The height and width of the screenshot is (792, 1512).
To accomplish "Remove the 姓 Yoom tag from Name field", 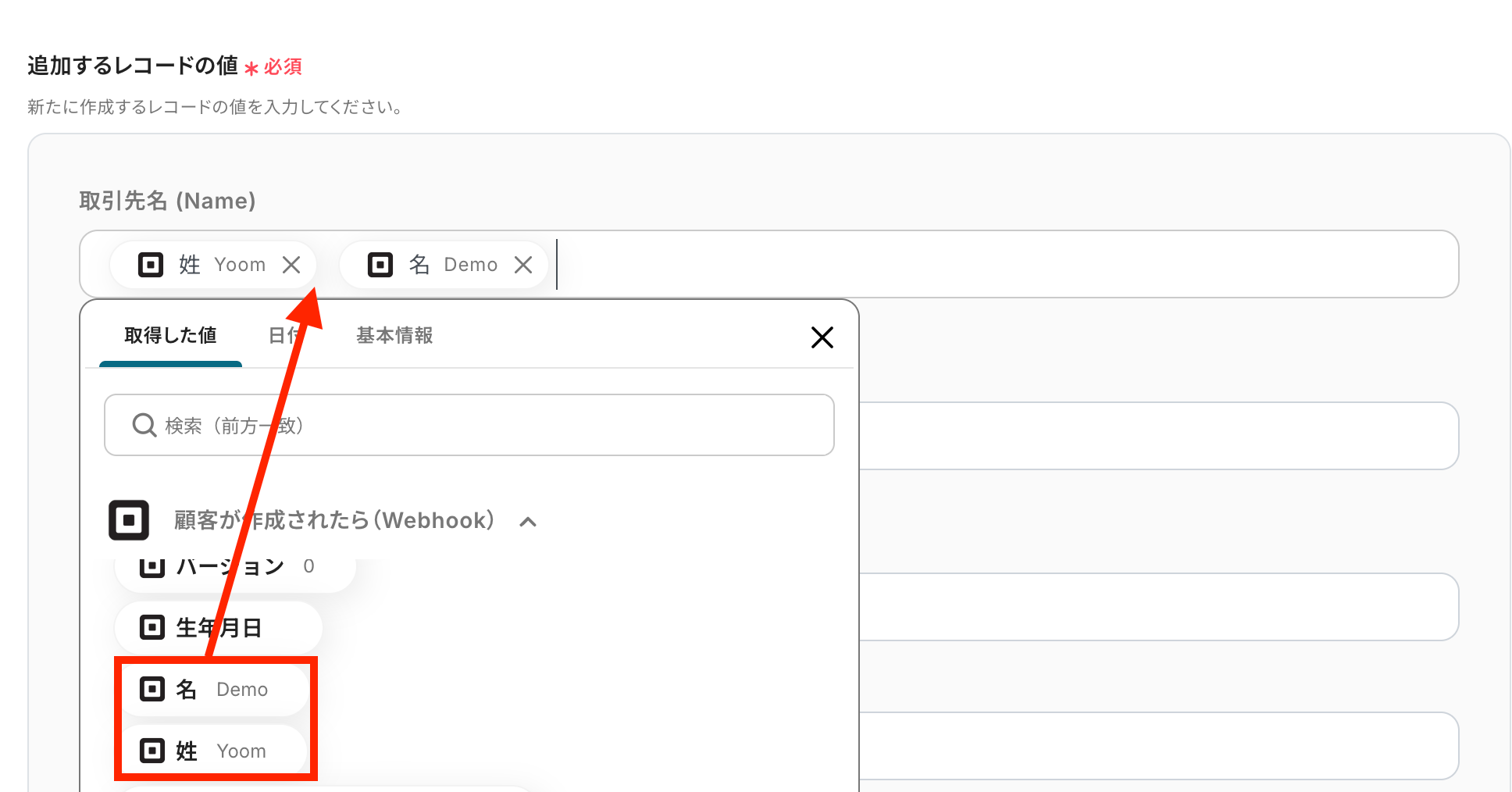I will pyautogui.click(x=291, y=266).
